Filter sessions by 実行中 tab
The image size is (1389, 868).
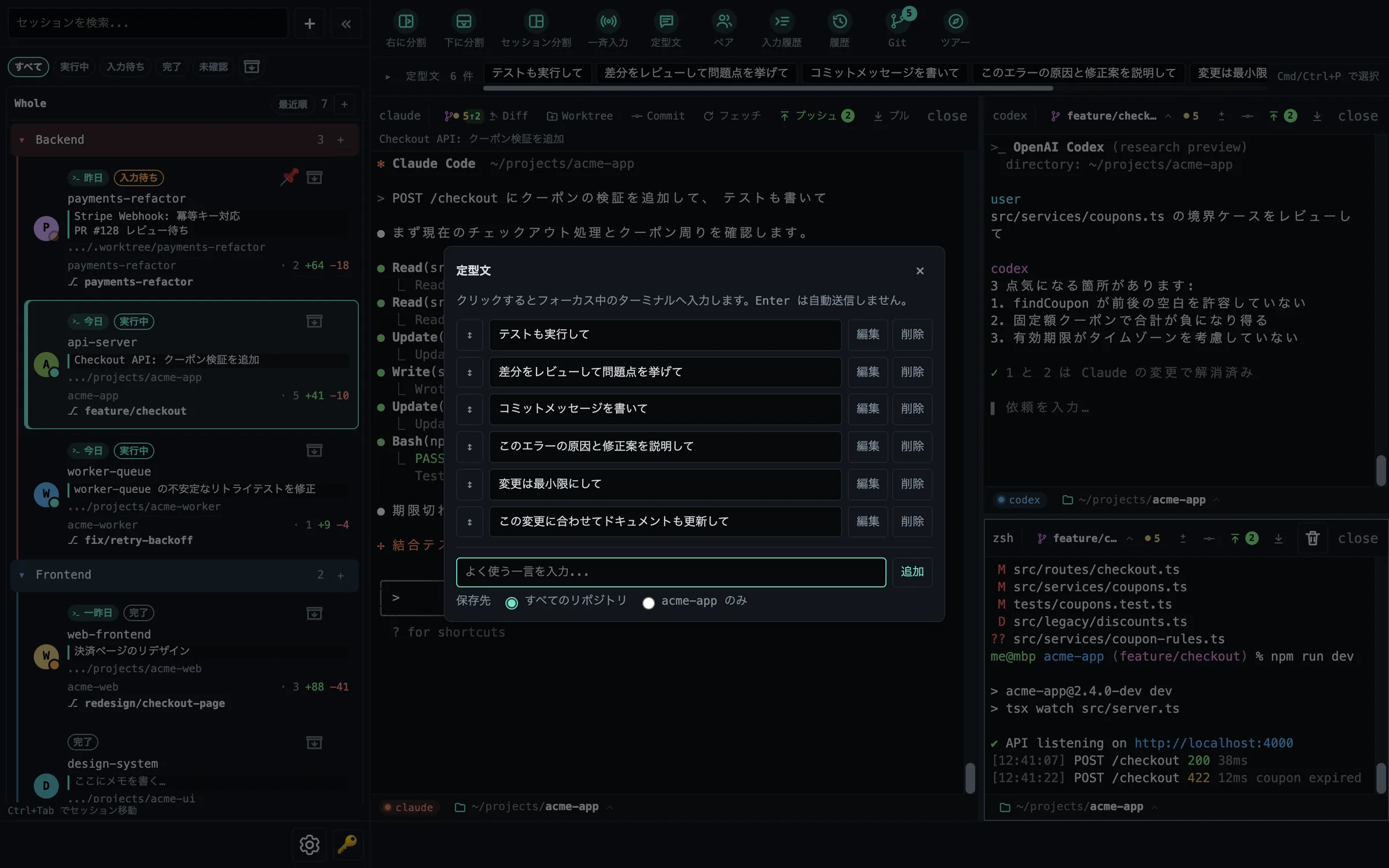[74, 67]
